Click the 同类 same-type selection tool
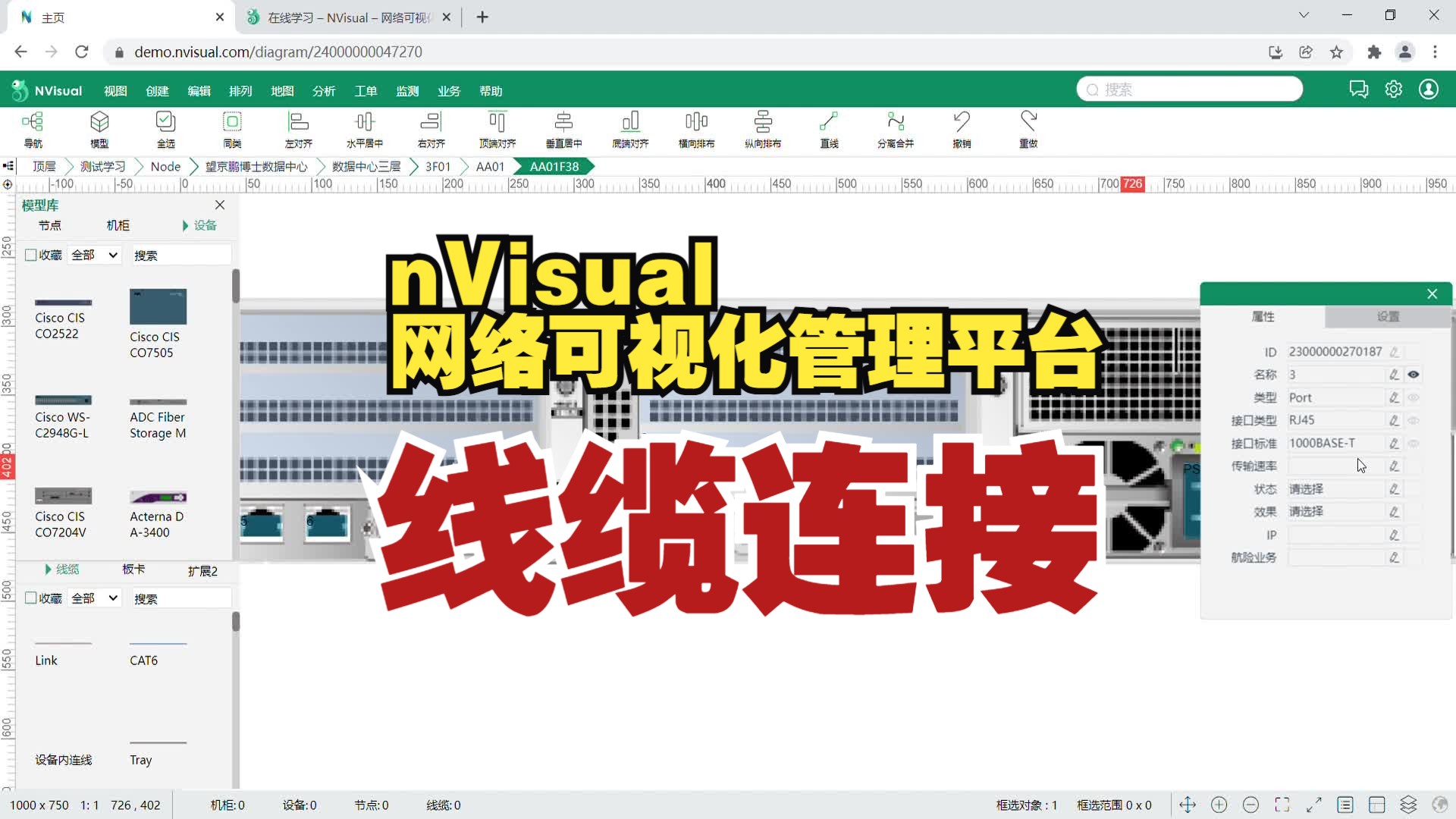Viewport: 1456px width, 819px height. [x=232, y=129]
